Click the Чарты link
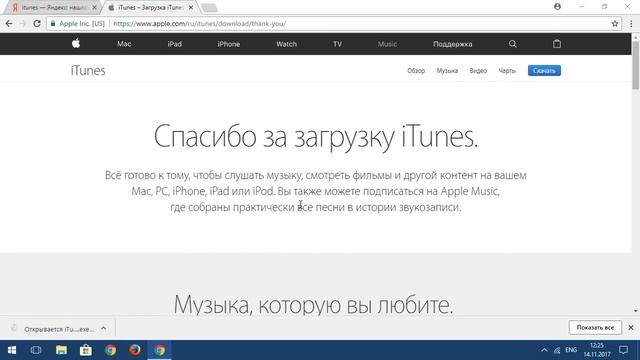 [507, 71]
